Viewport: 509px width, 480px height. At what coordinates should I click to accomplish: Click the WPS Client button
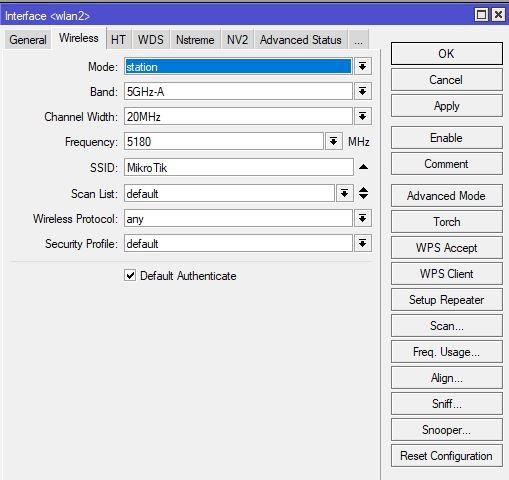click(446, 274)
